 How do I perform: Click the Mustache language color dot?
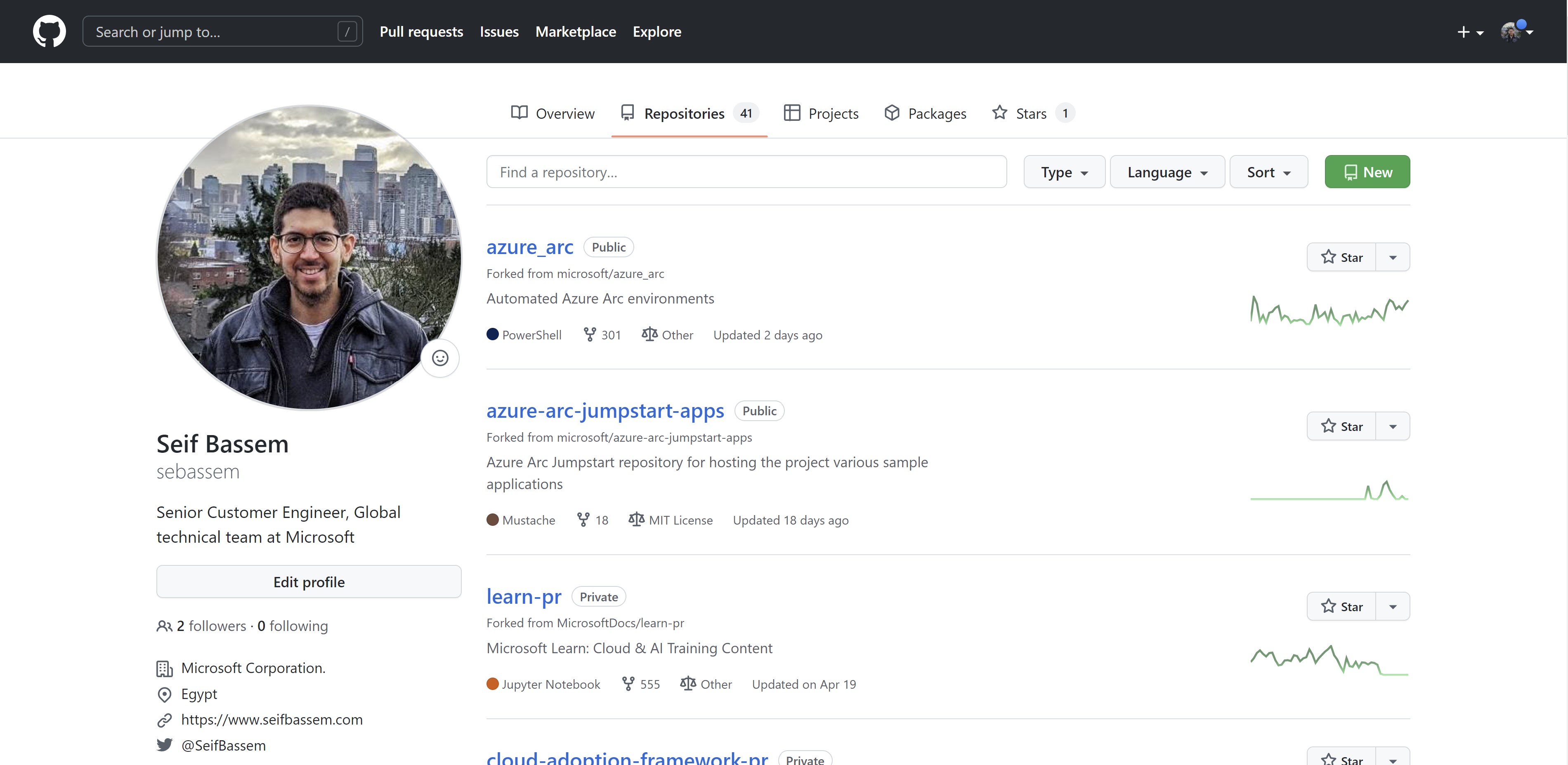[492, 519]
